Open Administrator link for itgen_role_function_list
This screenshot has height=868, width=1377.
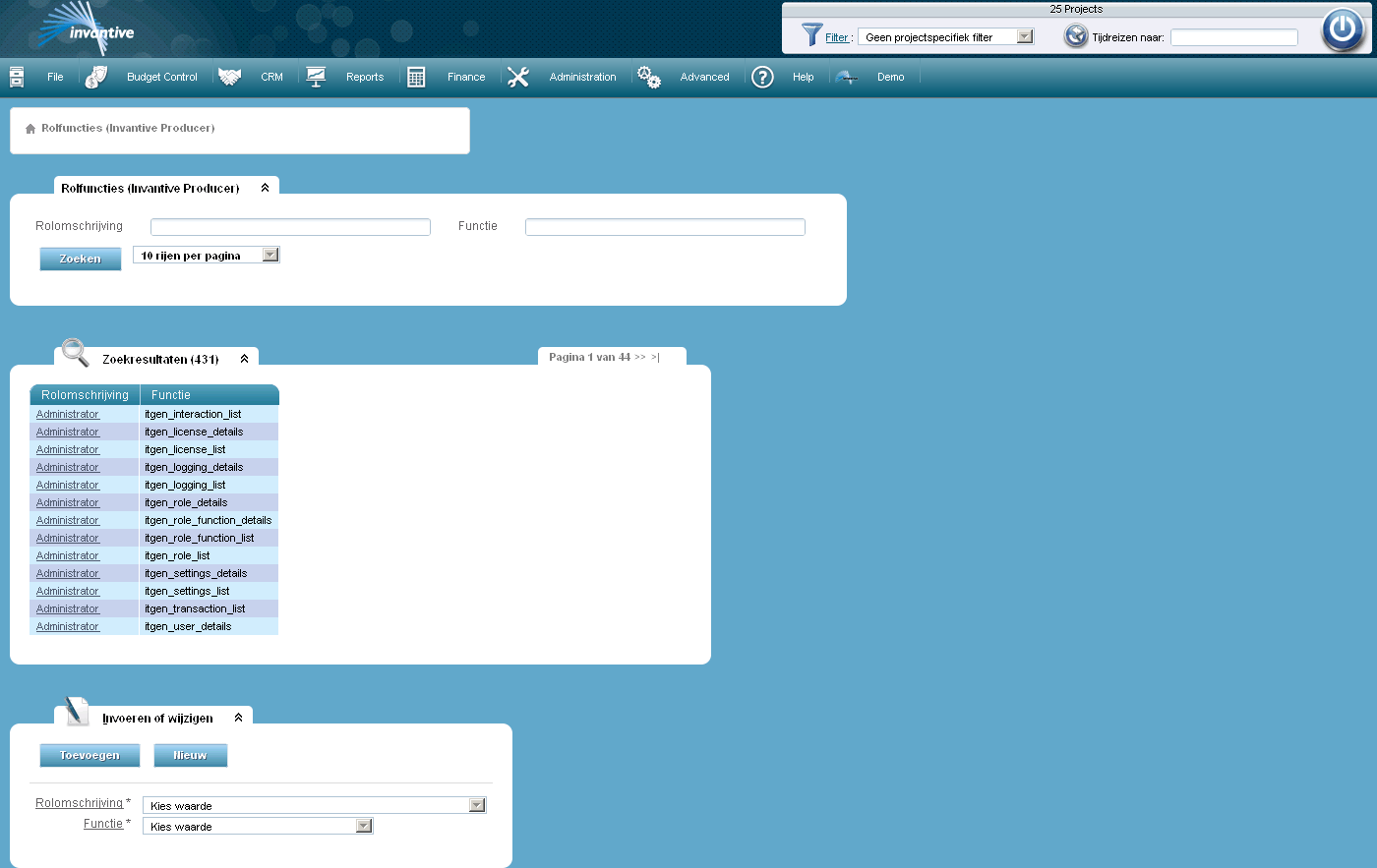pyautogui.click(x=68, y=538)
